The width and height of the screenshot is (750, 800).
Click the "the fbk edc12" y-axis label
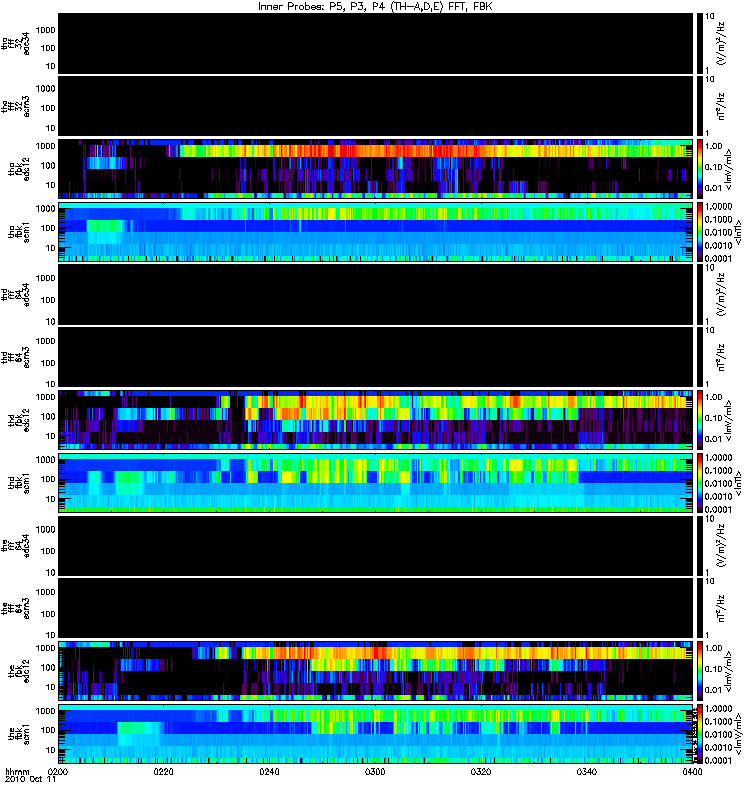pyautogui.click(x=19, y=671)
